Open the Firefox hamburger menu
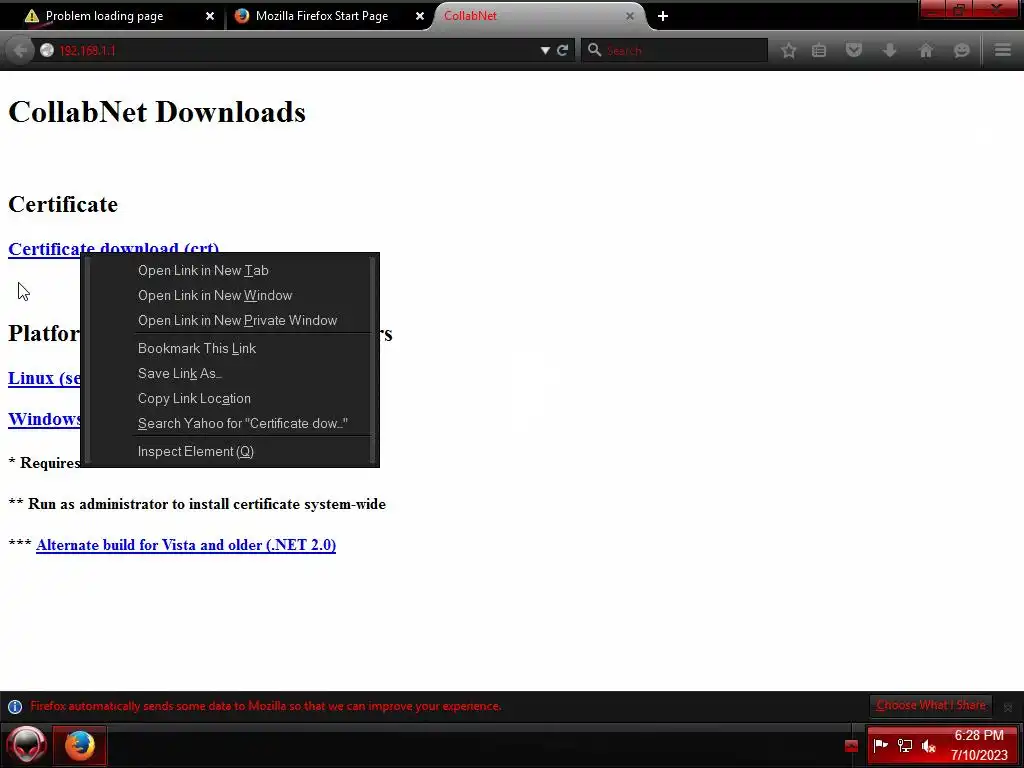Viewport: 1024px width, 768px height. [1003, 50]
